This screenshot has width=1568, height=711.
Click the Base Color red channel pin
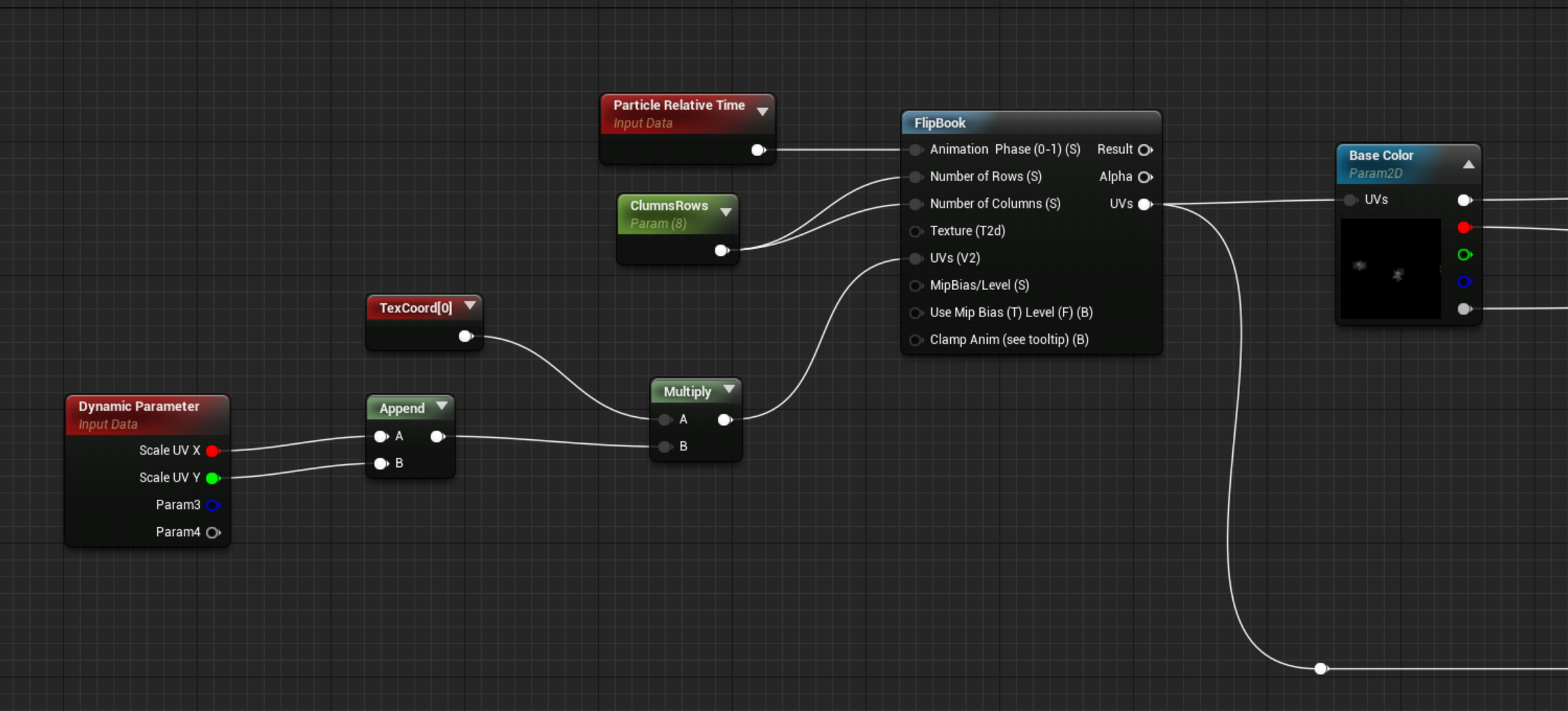(1464, 228)
